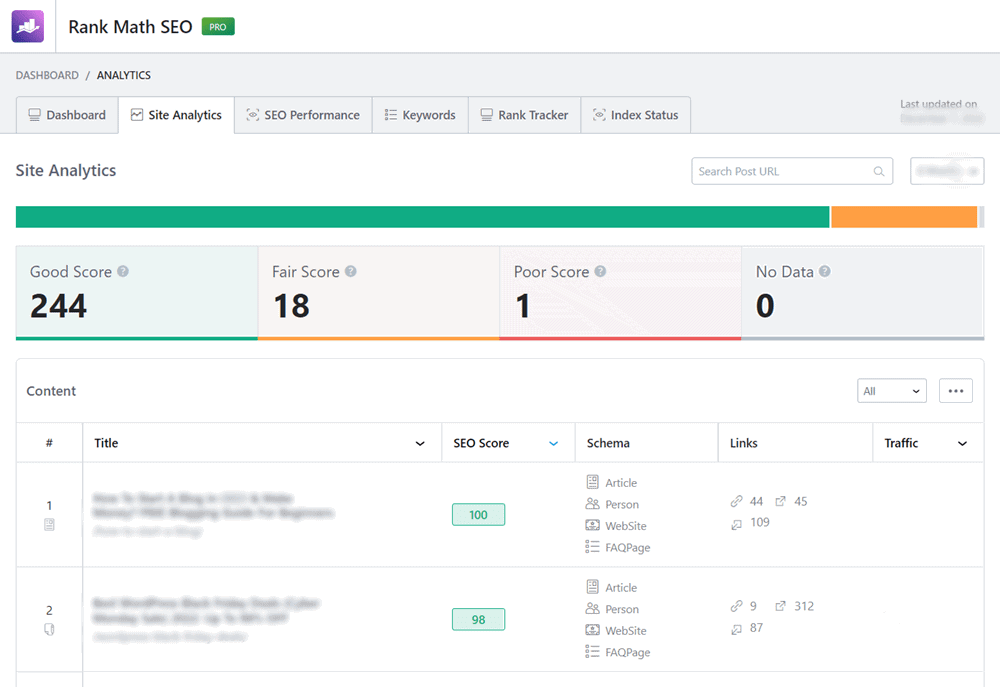Click row 1 Person schema icon

592,503
